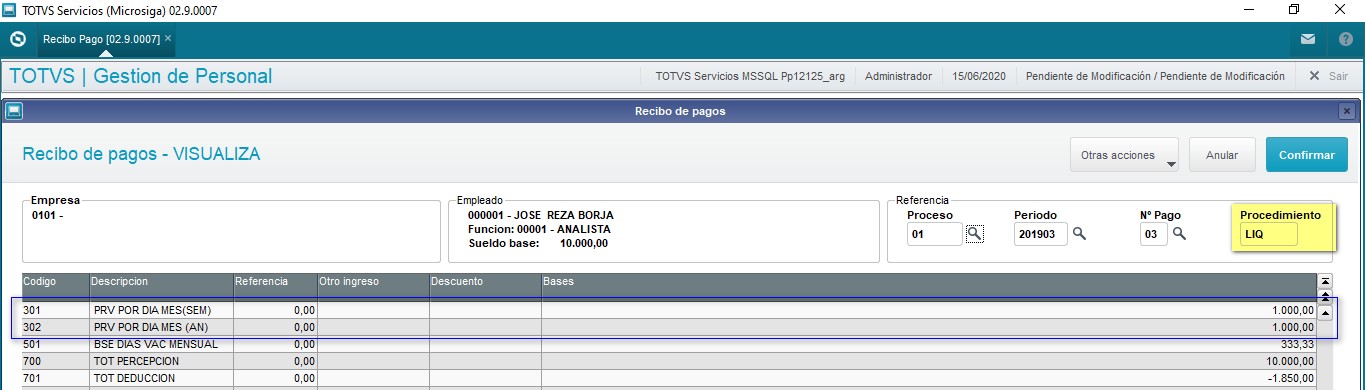The width and height of the screenshot is (1365, 390).
Task: Click the Procedimiento LIQ field
Action: click(1269, 234)
